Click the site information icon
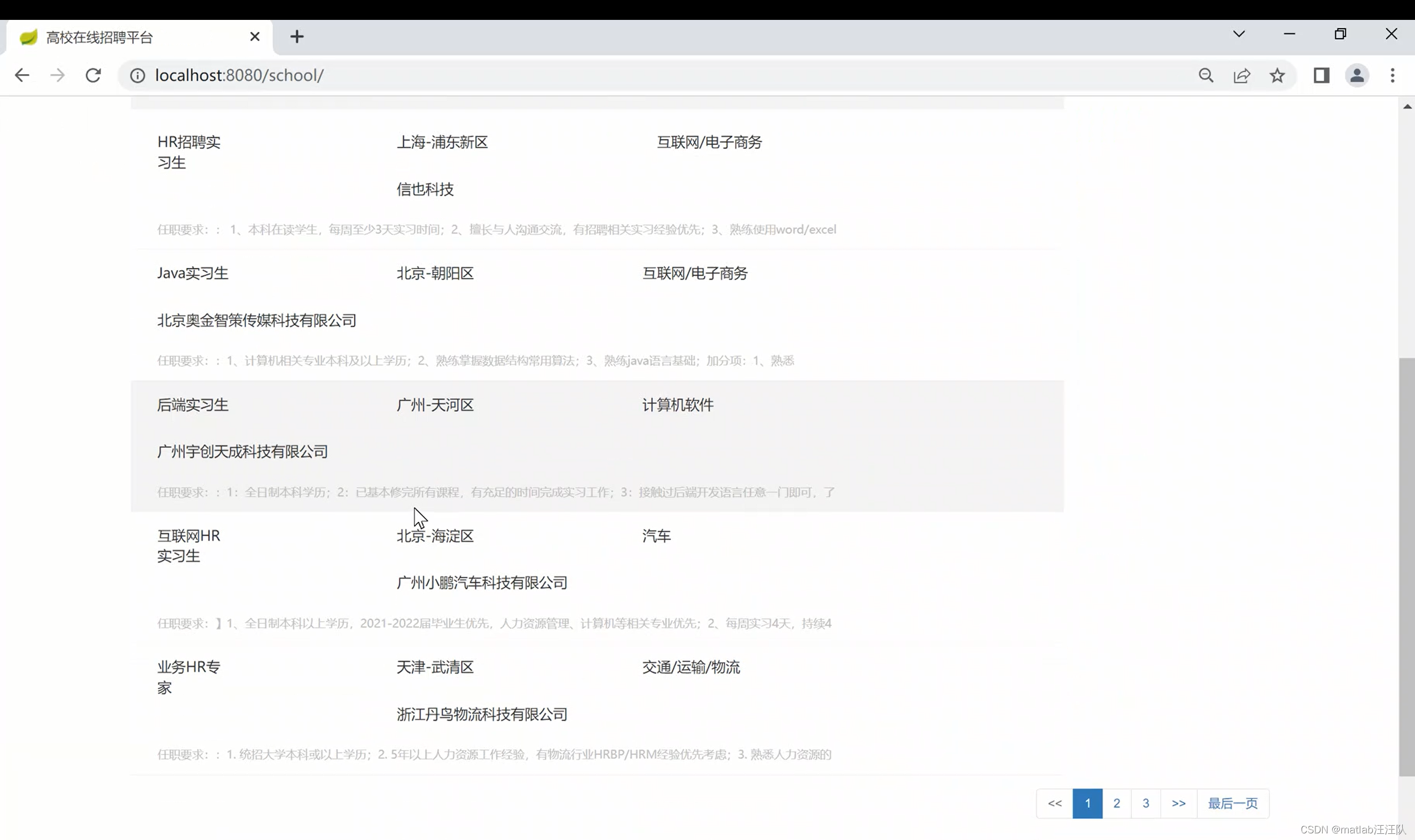Image resolution: width=1415 pixels, height=840 pixels. pos(138,75)
